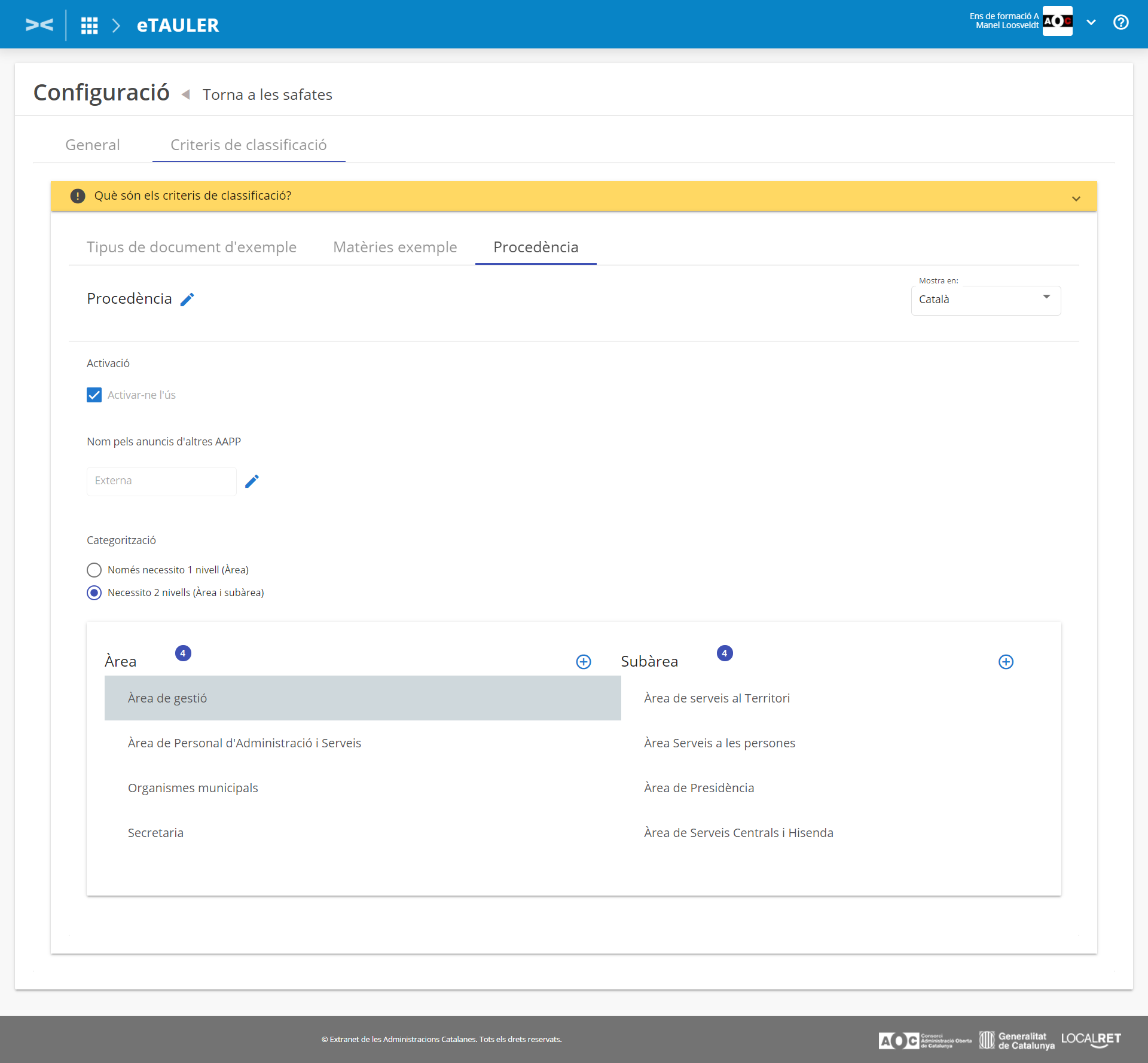Click Torna a les safates link
This screenshot has width=1148, height=1063.
pos(267,95)
